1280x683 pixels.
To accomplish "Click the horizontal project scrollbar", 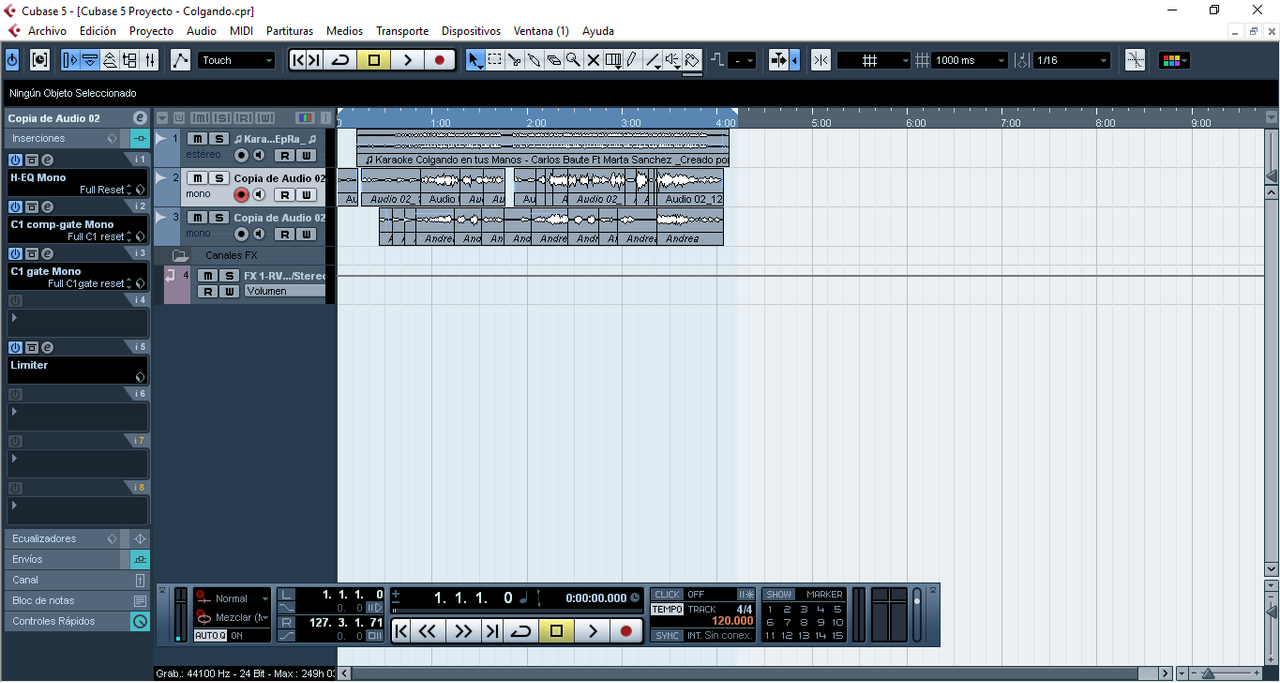I will coord(750,673).
